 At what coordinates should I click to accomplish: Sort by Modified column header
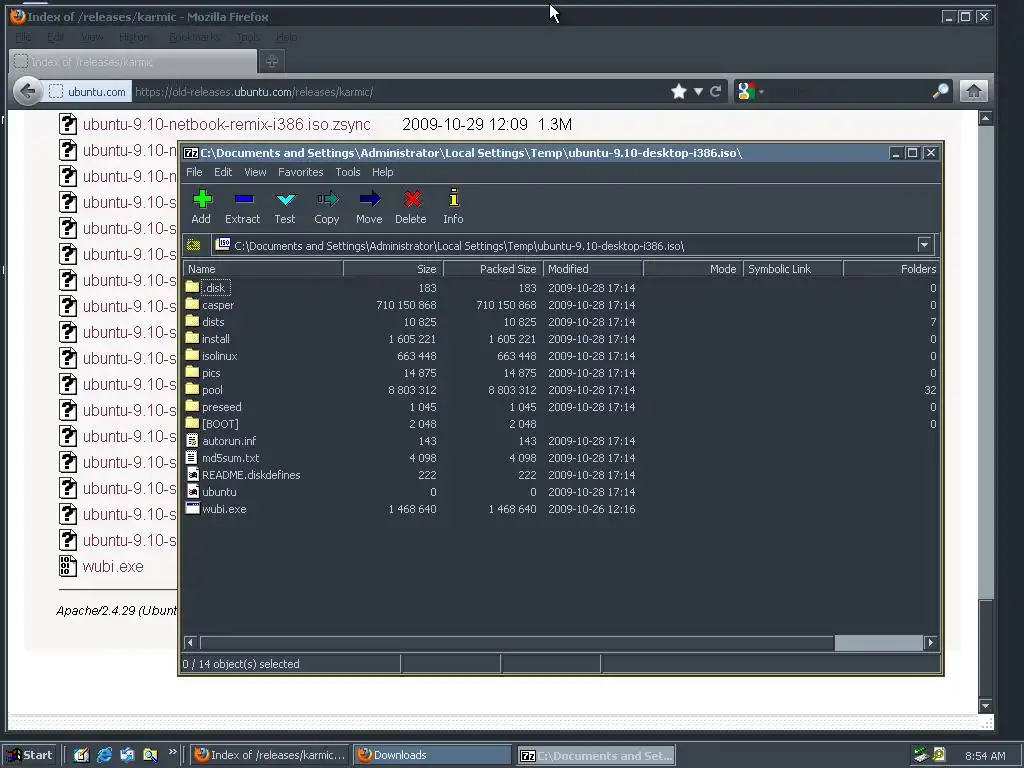tap(593, 268)
